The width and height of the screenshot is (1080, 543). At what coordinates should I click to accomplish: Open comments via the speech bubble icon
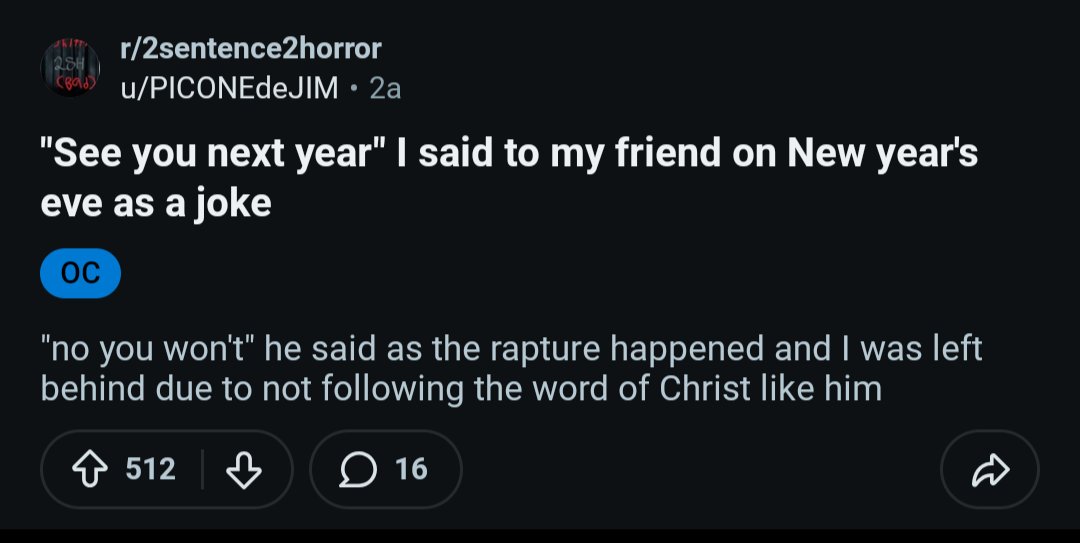click(x=358, y=469)
